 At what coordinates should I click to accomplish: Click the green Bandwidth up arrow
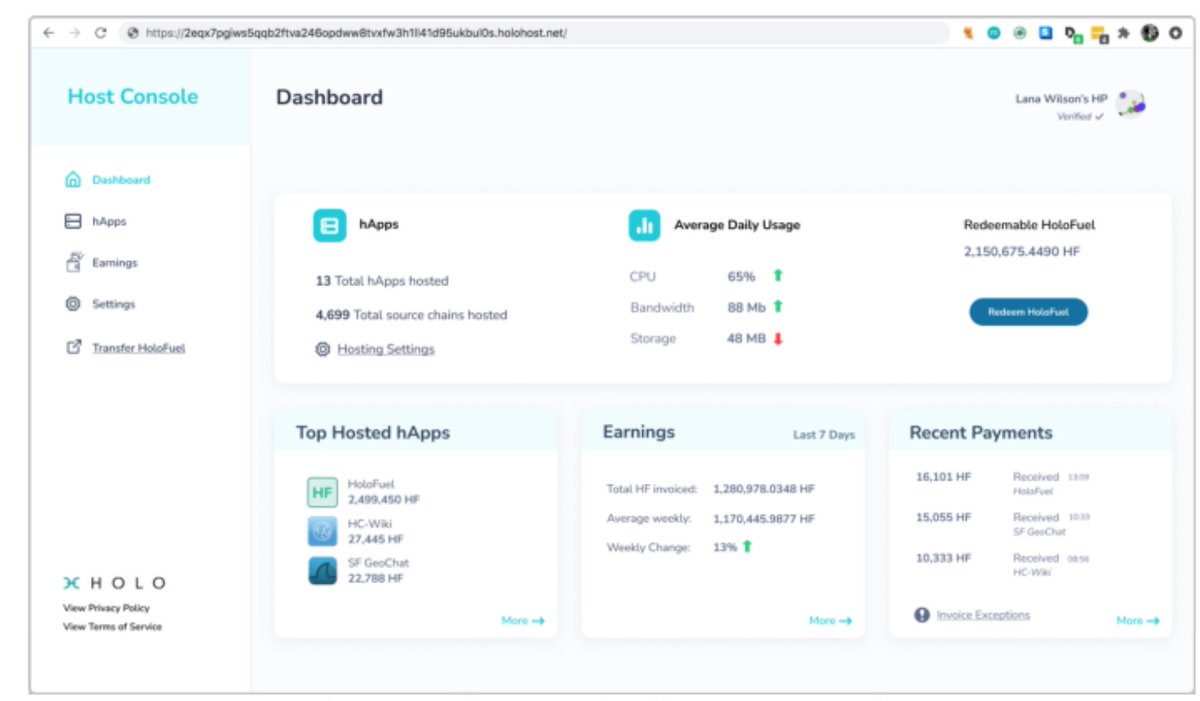tap(777, 307)
